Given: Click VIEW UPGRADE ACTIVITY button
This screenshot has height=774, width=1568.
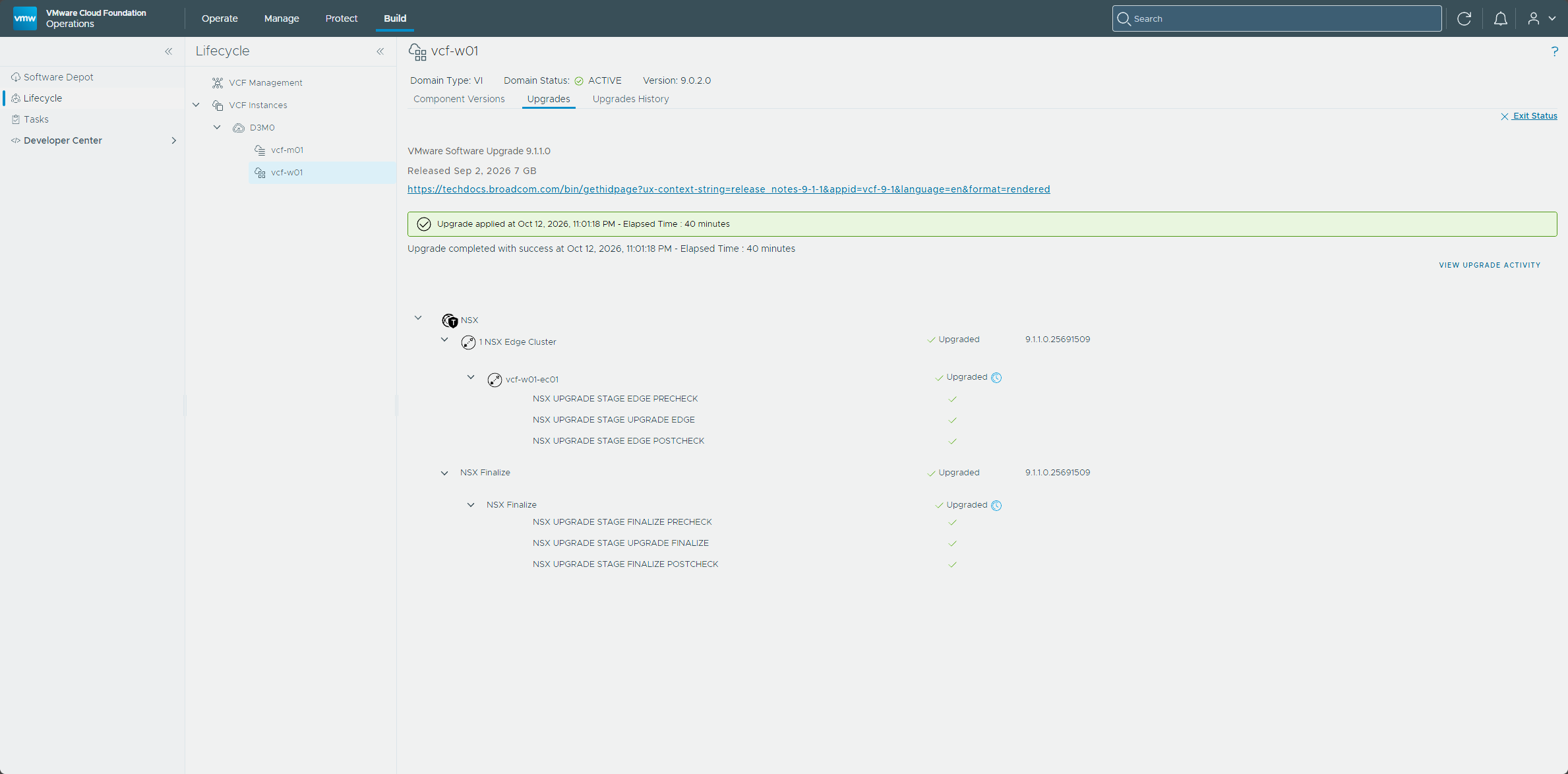Looking at the screenshot, I should [1490, 265].
